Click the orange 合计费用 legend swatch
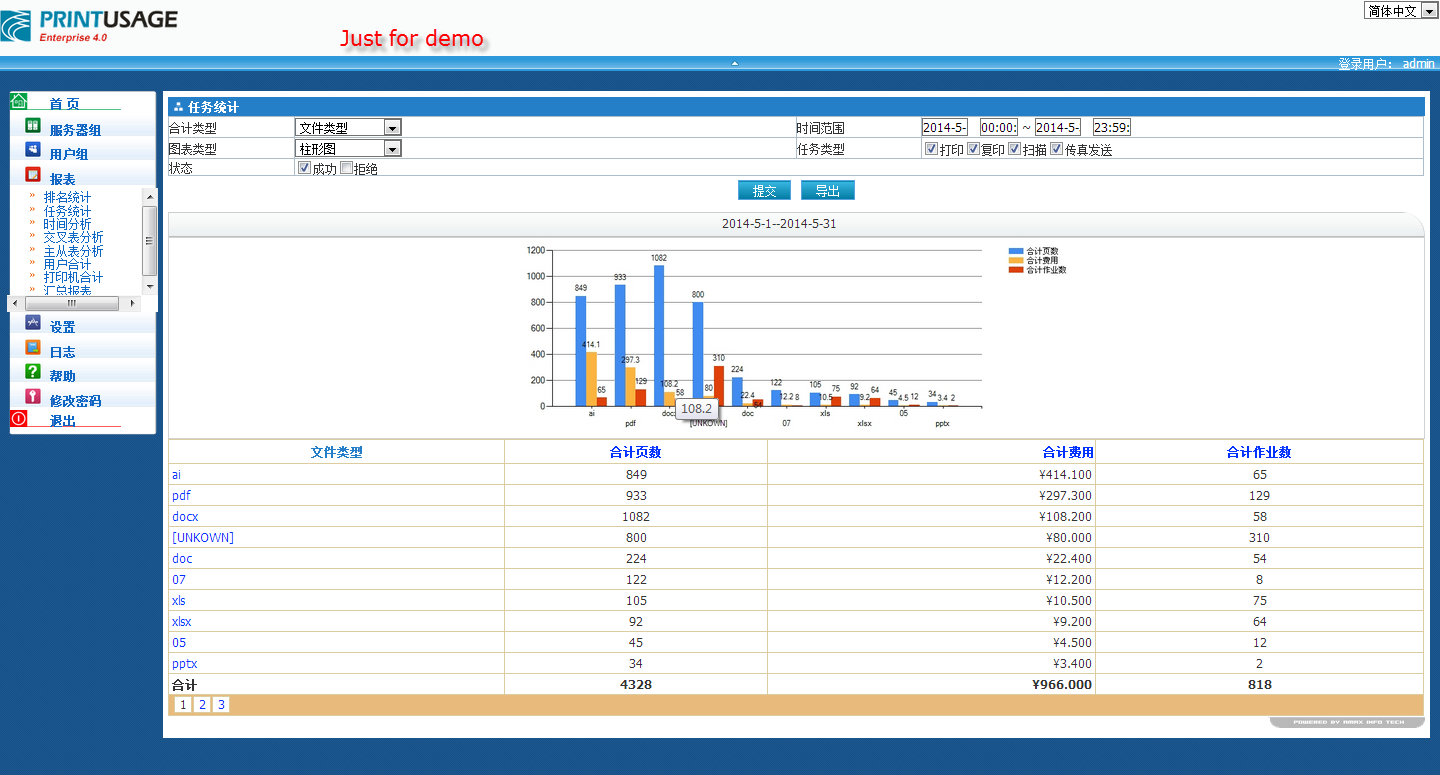The height and width of the screenshot is (775, 1440). pyautogui.click(x=1016, y=260)
